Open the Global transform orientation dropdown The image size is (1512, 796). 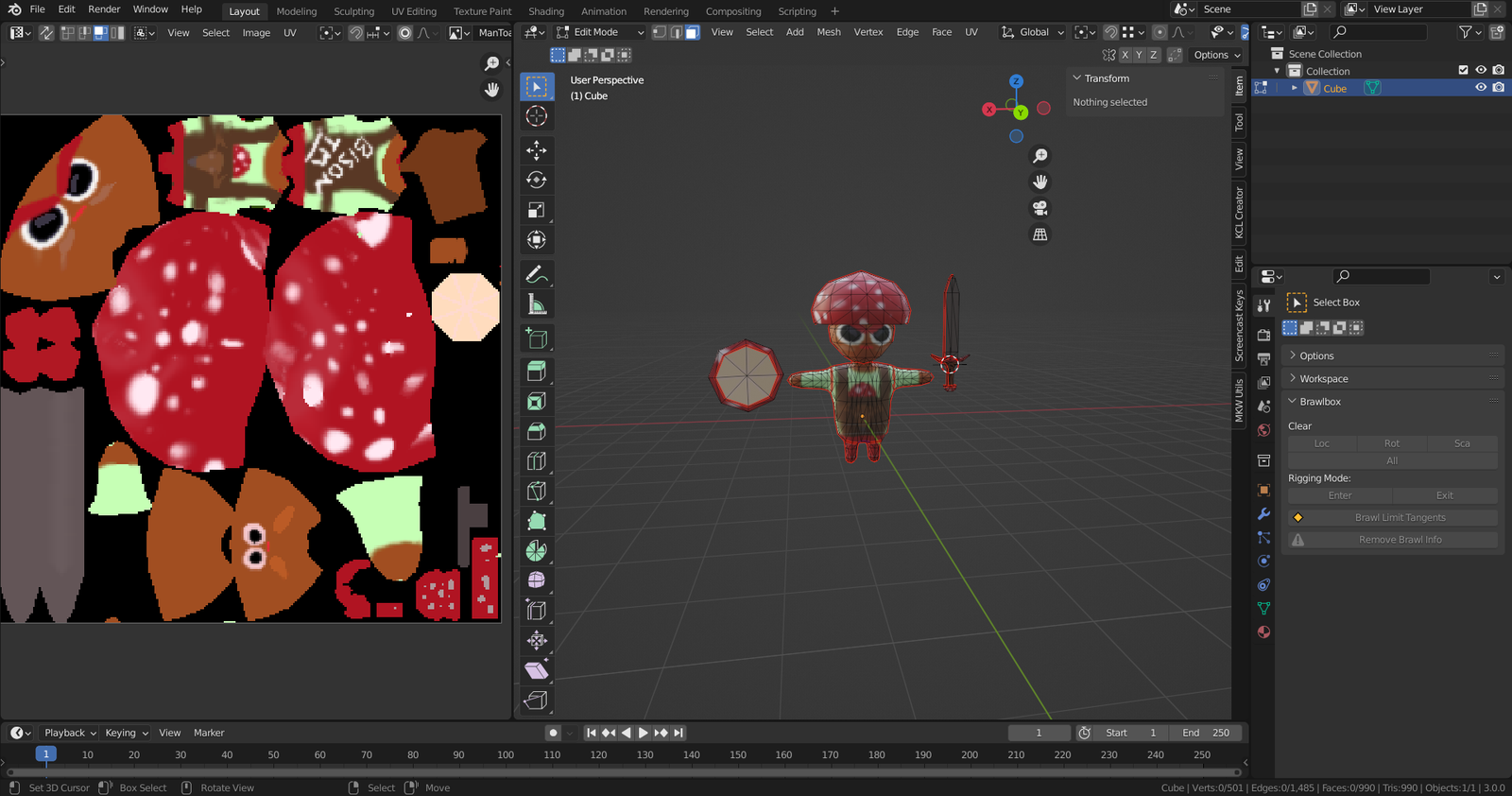(1033, 32)
